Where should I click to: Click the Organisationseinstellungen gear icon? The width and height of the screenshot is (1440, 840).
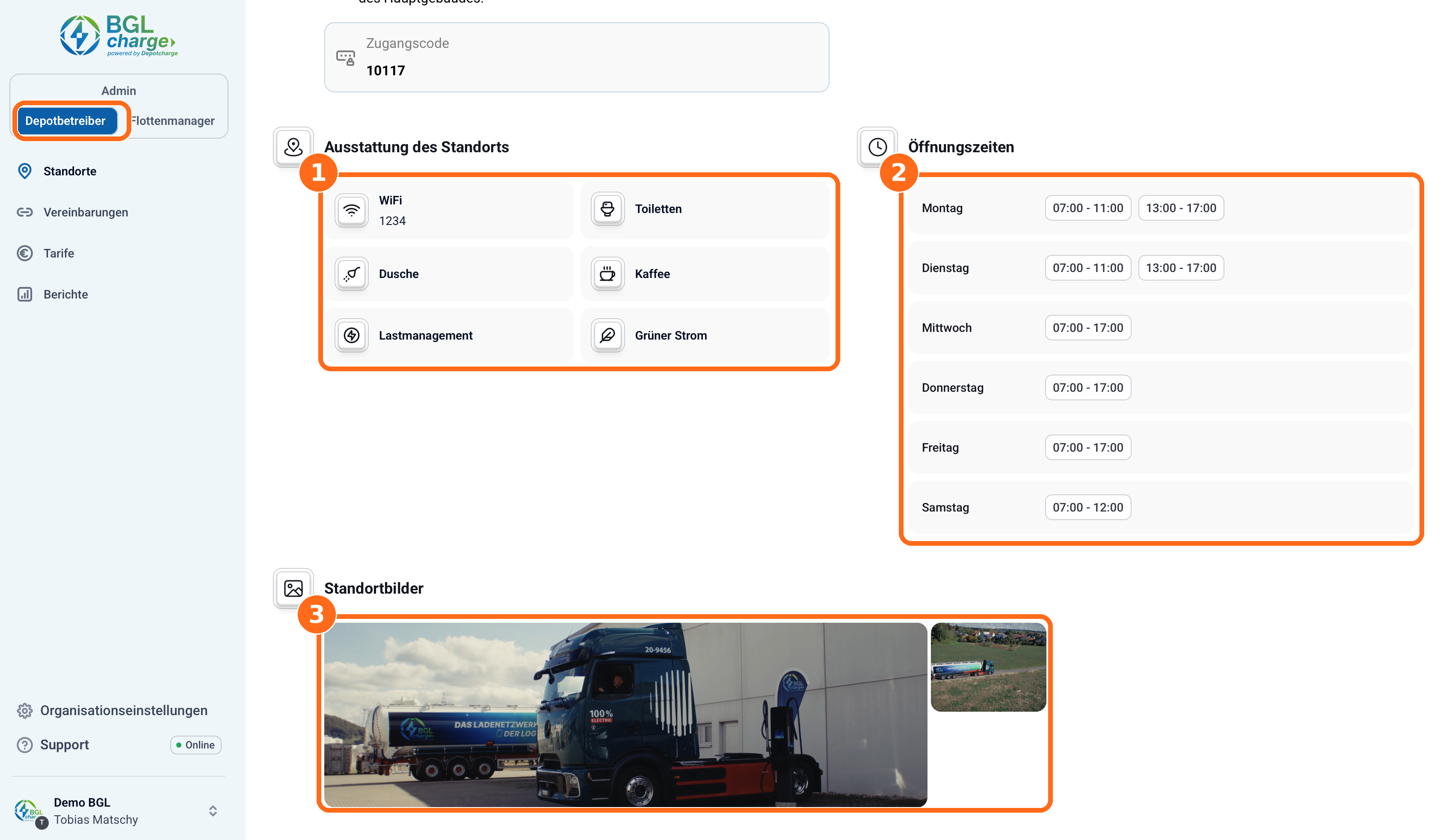tap(24, 710)
